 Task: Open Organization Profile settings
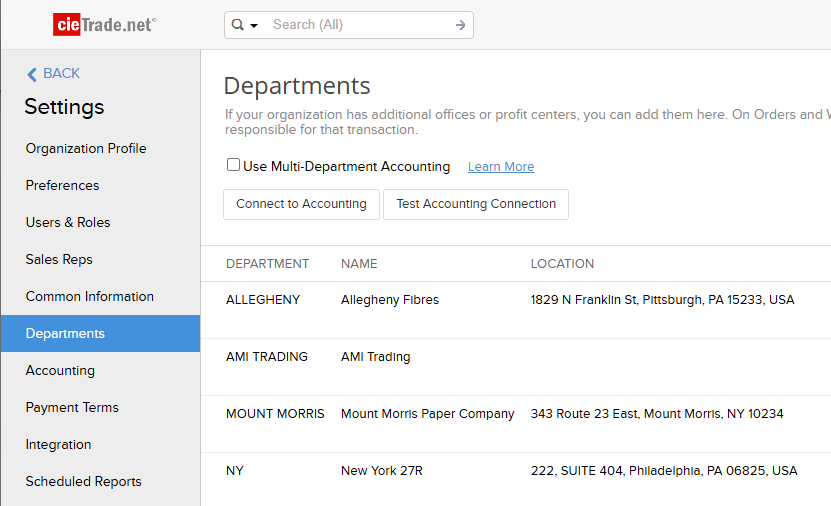pyautogui.click(x=86, y=148)
